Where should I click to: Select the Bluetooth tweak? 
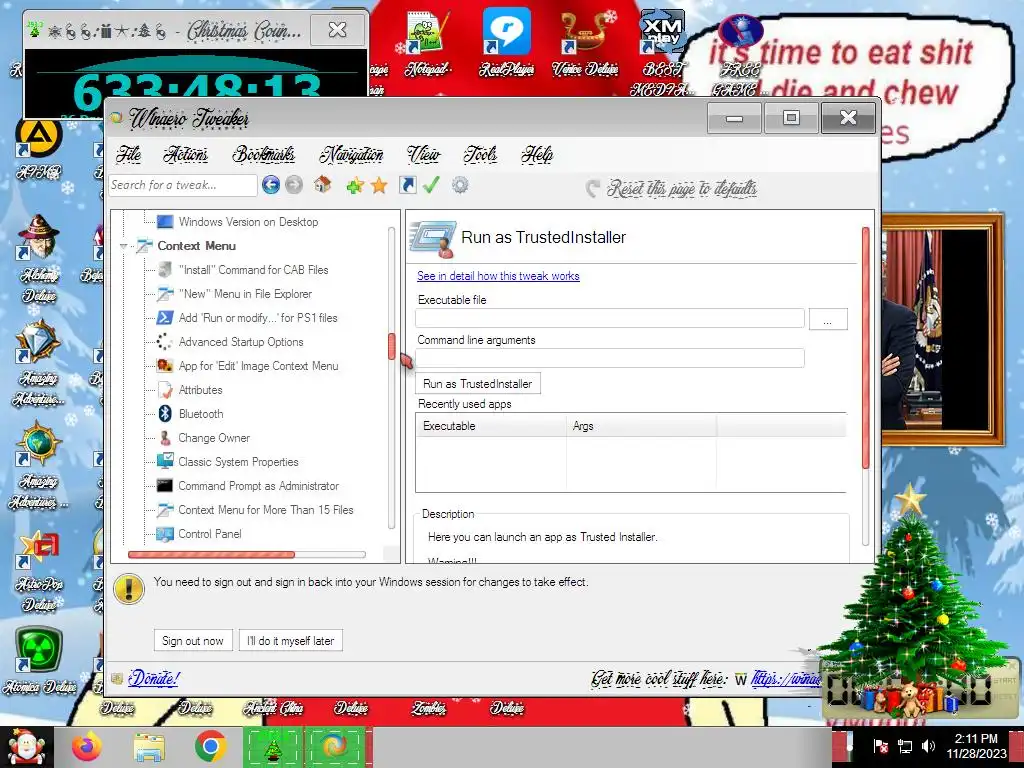point(200,414)
